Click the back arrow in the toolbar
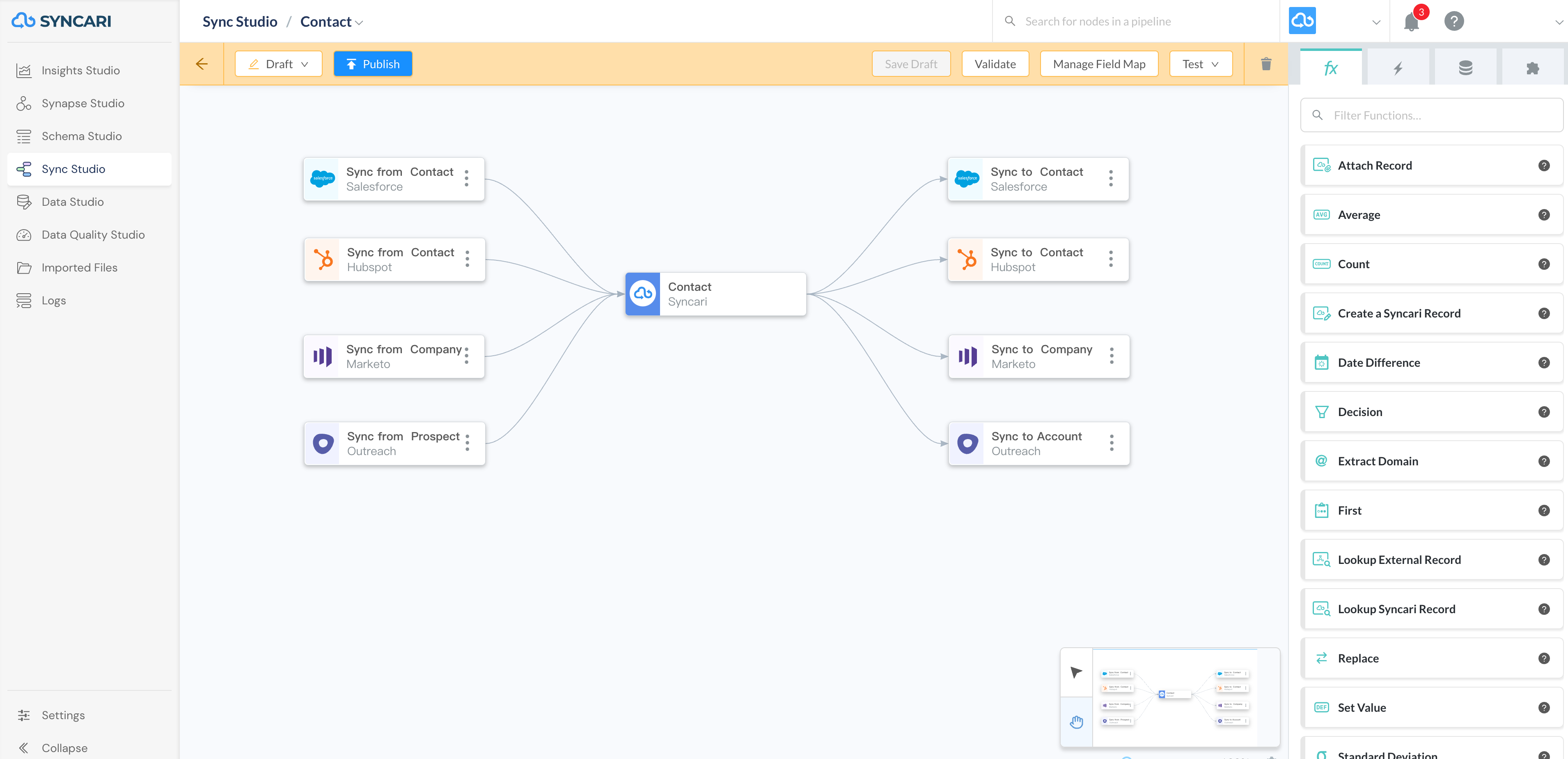Image resolution: width=1568 pixels, height=759 pixels. 202,64
